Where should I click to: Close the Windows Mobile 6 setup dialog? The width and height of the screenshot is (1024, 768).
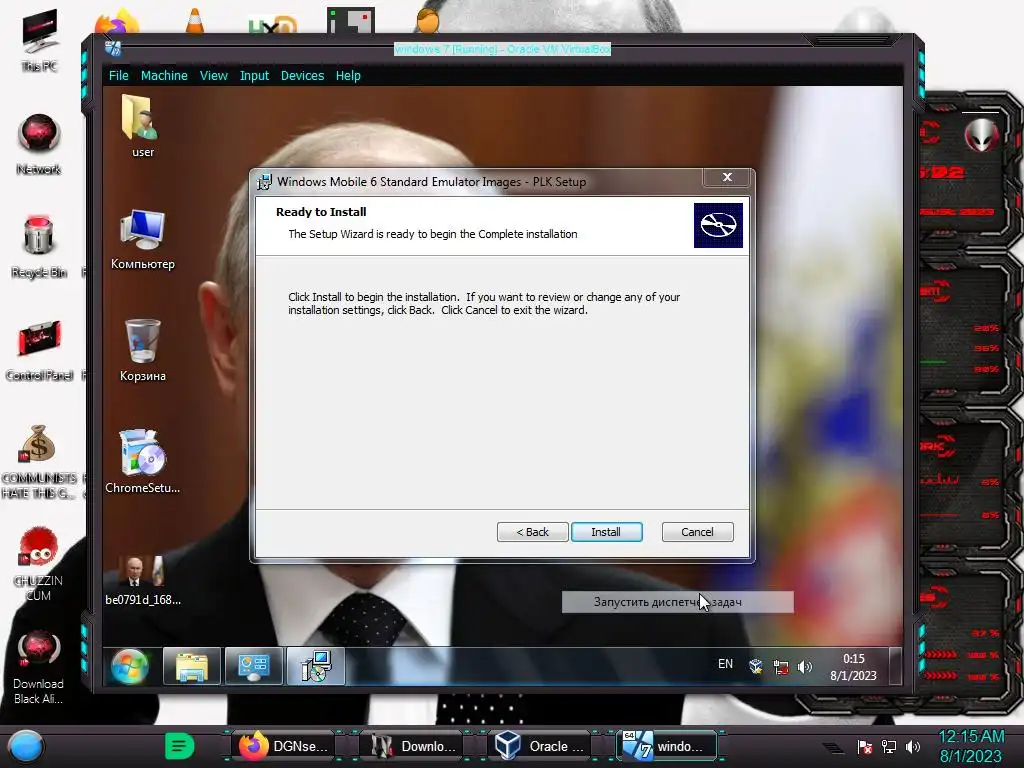pos(727,177)
